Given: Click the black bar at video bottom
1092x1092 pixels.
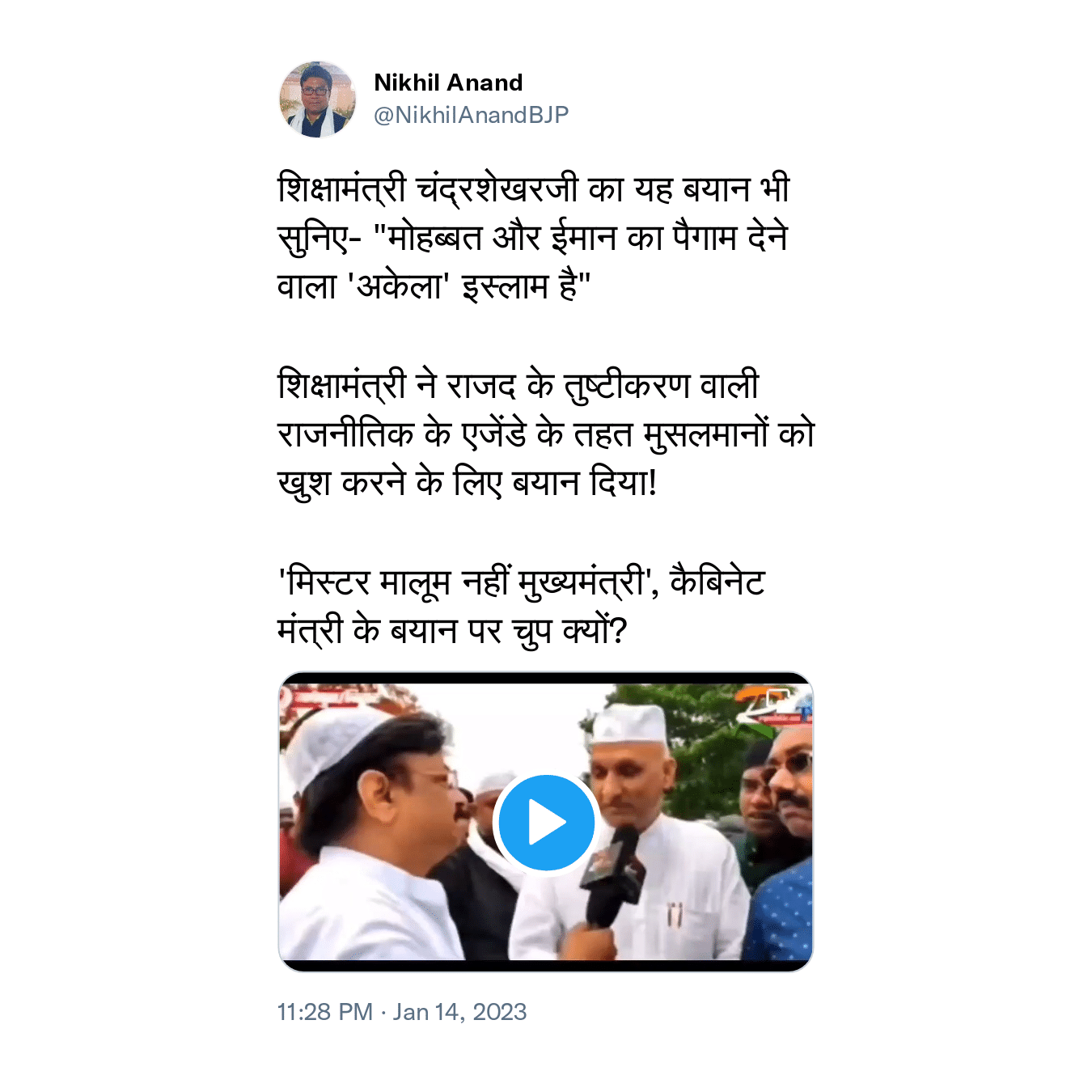Looking at the screenshot, I should point(546,966).
